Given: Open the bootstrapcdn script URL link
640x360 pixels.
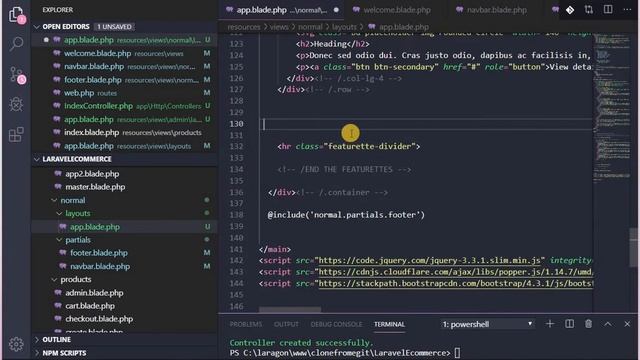Looking at the screenshot, I should pos(456,283).
